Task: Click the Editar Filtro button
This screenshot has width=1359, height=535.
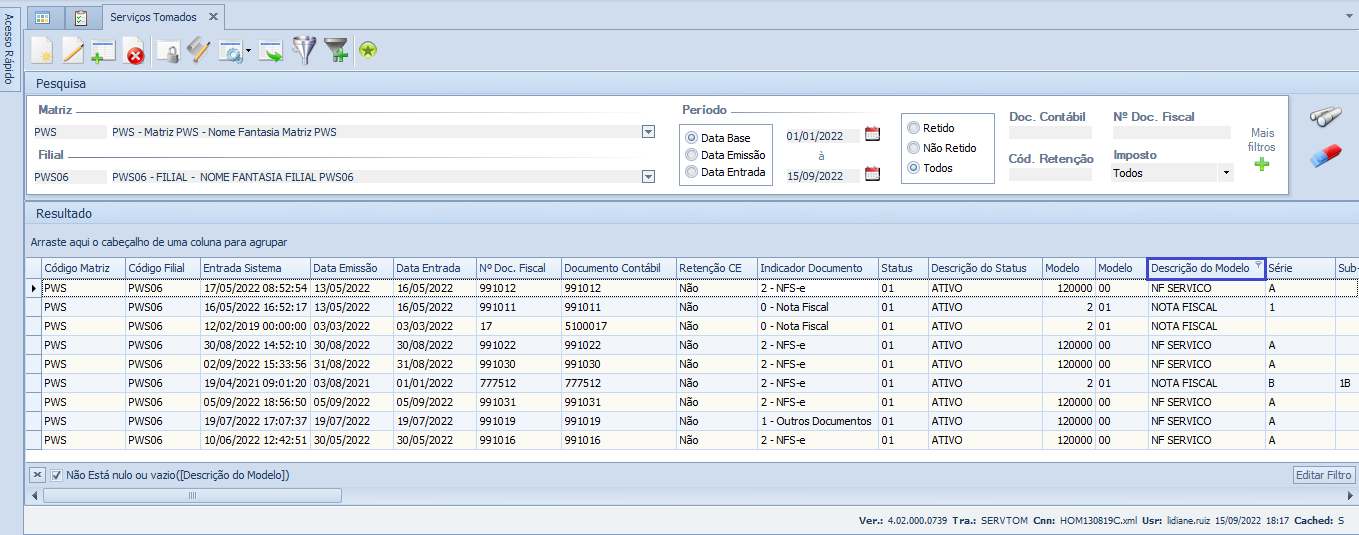Action: coord(1323,476)
